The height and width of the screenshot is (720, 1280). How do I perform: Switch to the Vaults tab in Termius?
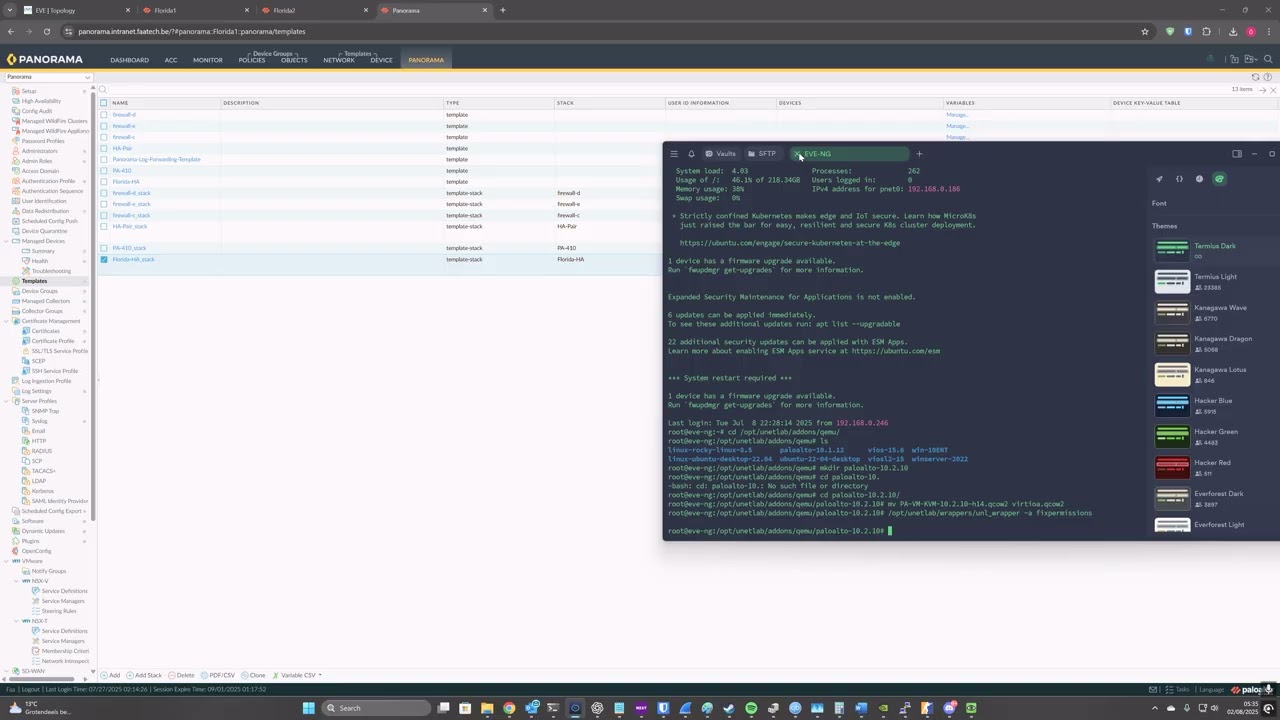point(720,154)
